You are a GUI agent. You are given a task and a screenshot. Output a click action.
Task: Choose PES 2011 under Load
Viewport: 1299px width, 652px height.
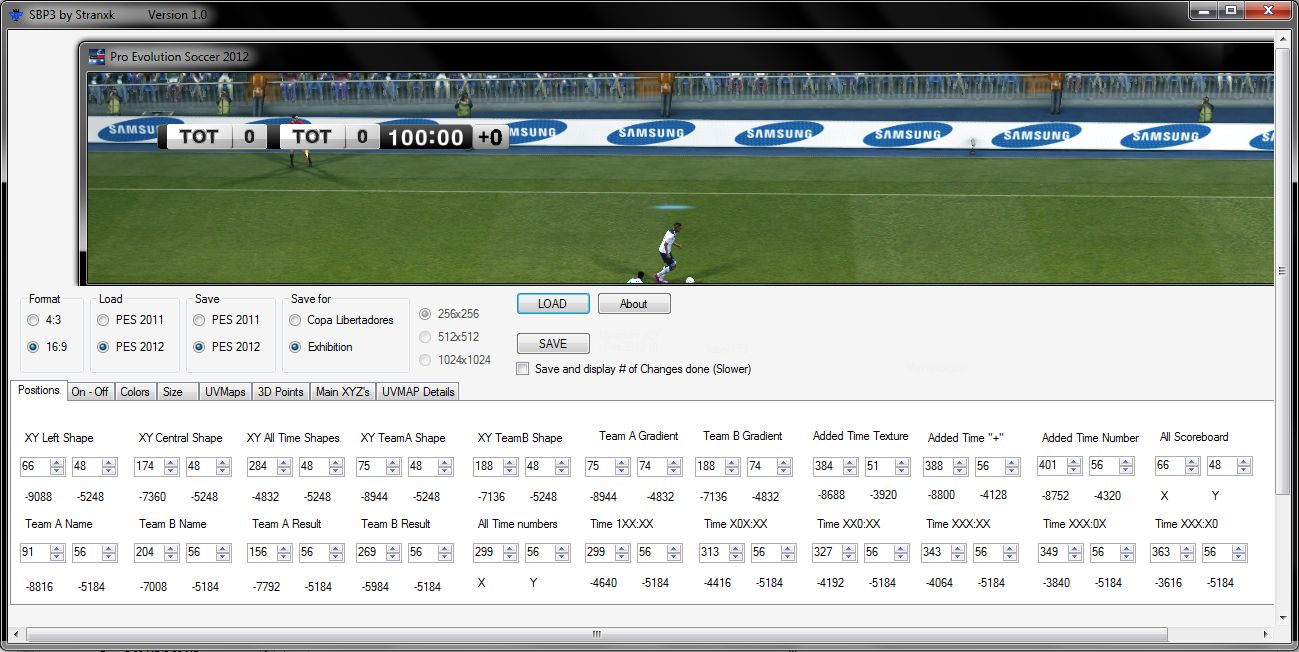tap(104, 320)
